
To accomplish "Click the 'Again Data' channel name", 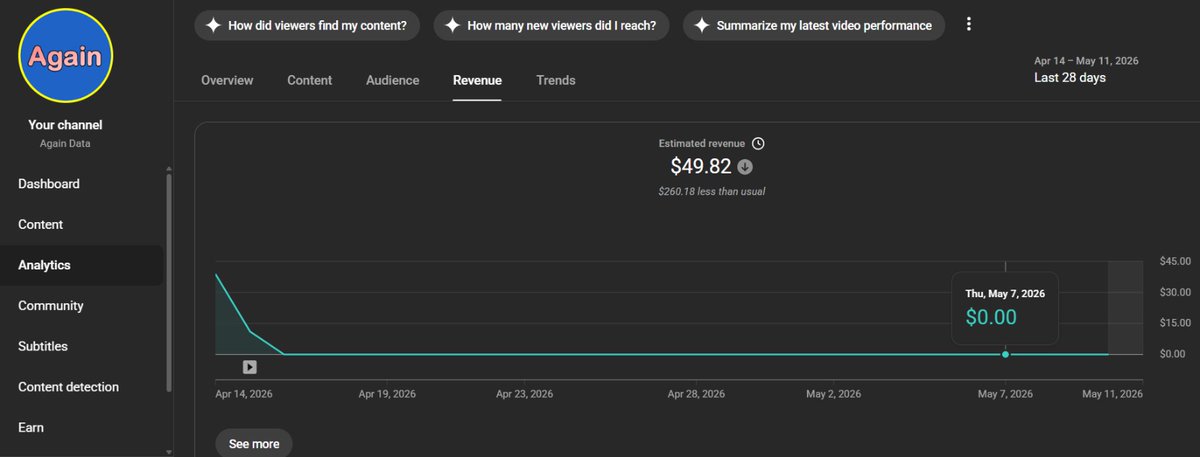I will [65, 144].
